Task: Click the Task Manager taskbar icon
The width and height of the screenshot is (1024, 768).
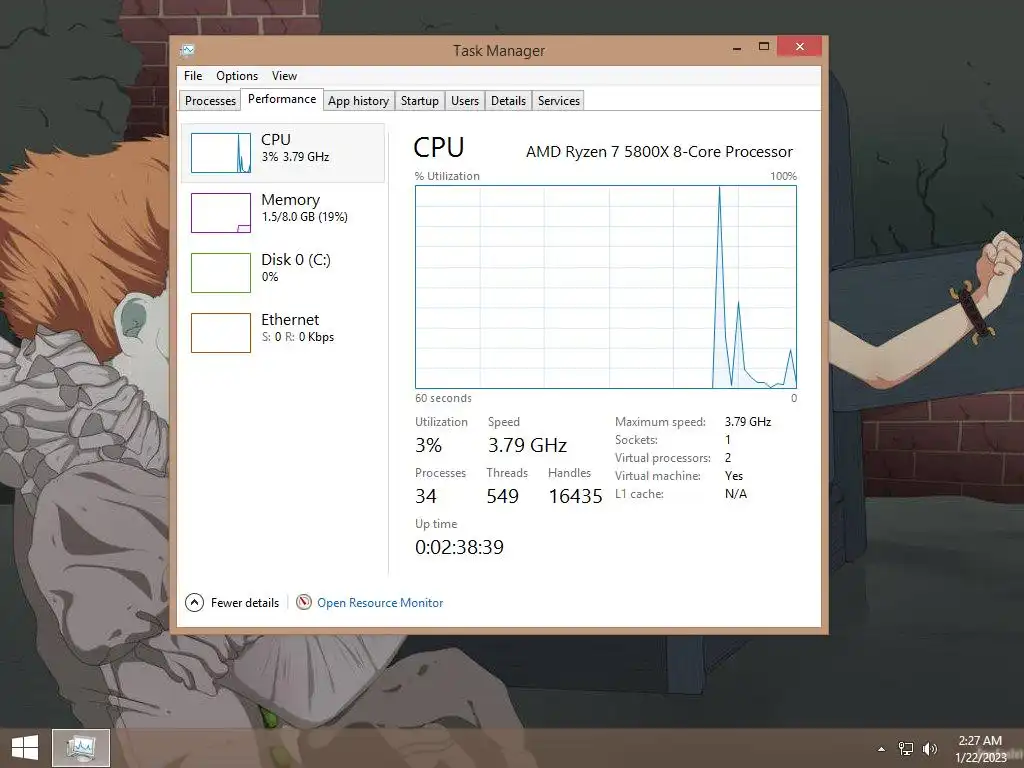Action: [x=81, y=748]
